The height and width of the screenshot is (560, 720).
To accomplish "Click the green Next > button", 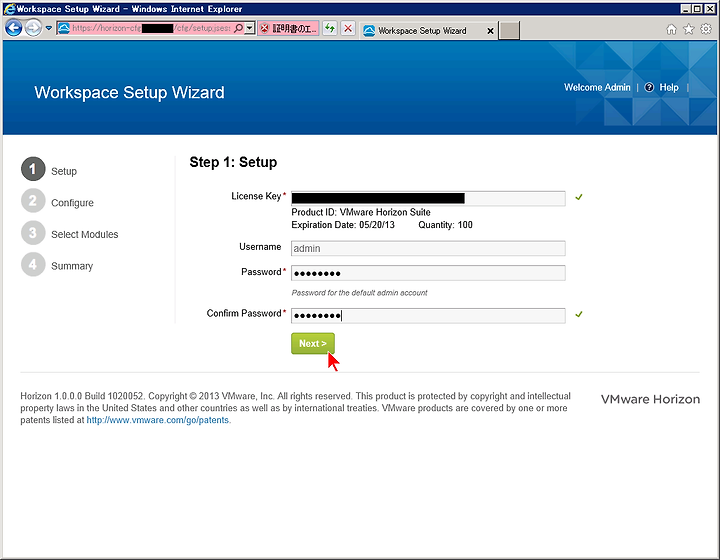I will [x=313, y=343].
